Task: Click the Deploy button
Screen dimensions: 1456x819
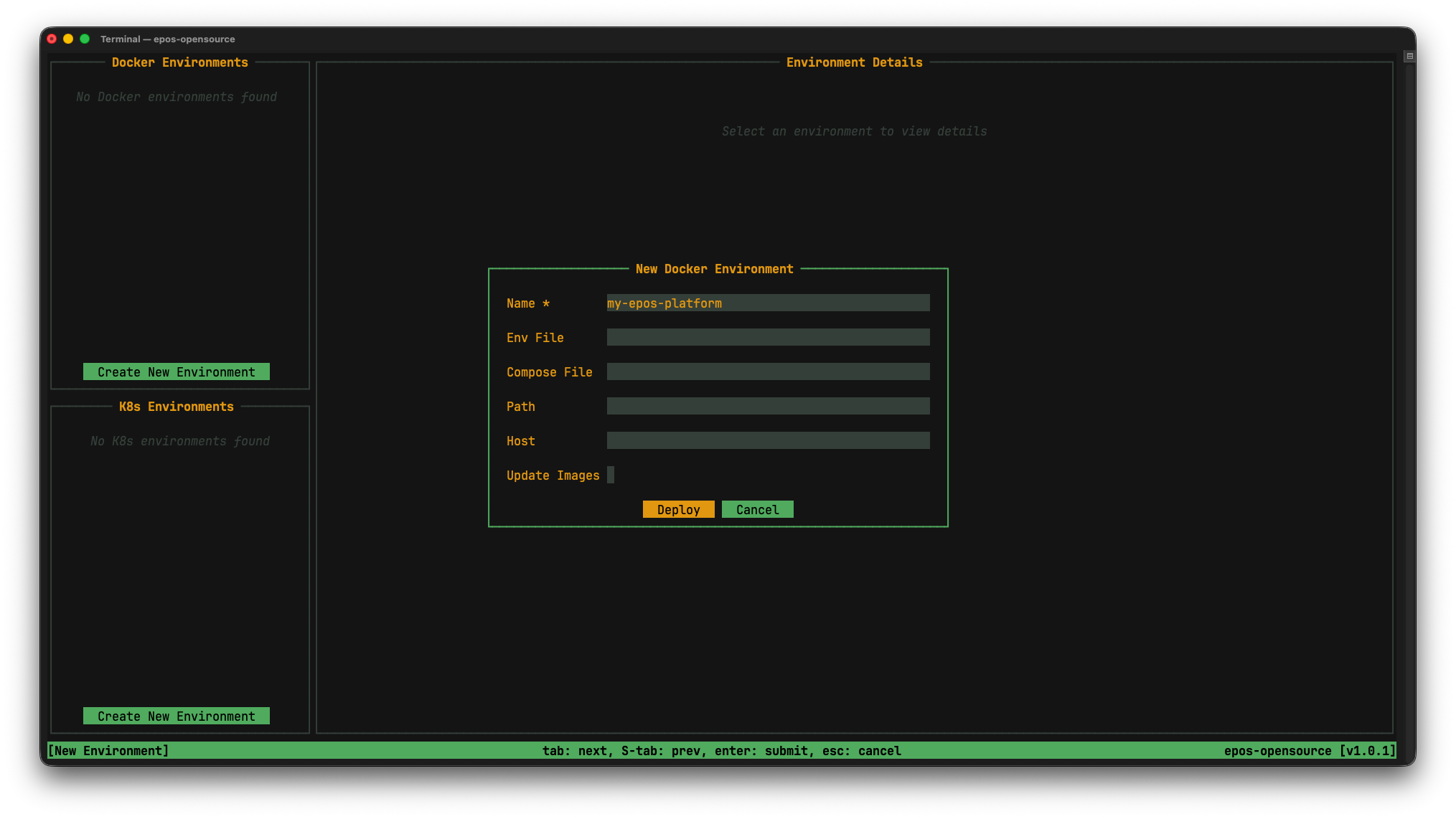Action: (x=677, y=509)
